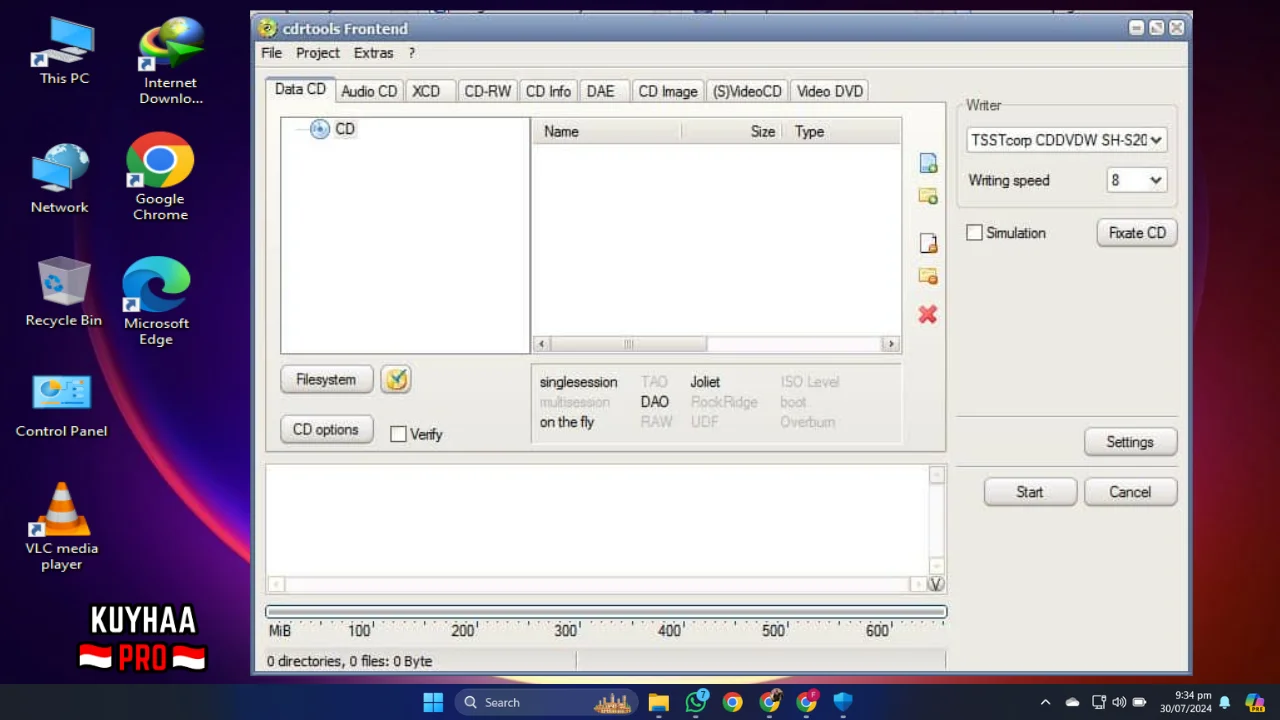Switch to the Audio CD tab
Image resolution: width=1280 pixels, height=720 pixels.
(369, 91)
